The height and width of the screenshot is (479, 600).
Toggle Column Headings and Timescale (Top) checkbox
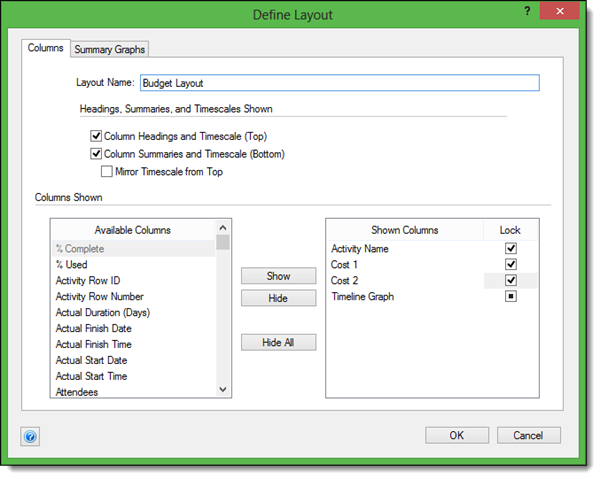click(x=96, y=137)
